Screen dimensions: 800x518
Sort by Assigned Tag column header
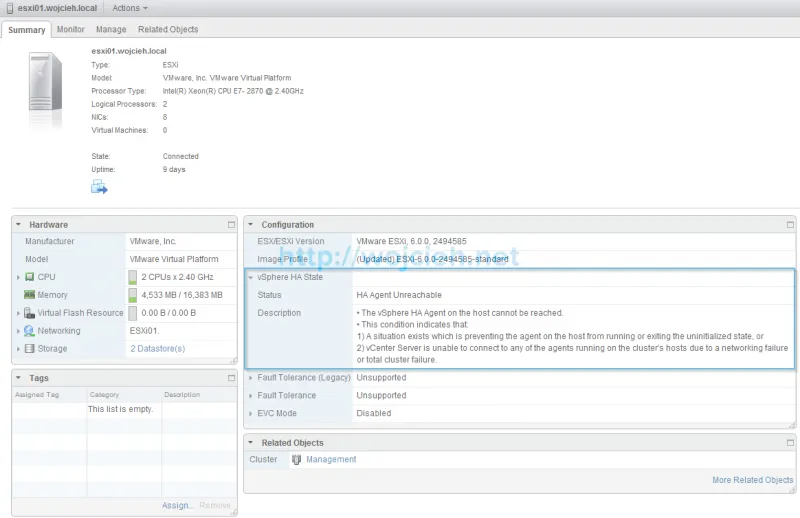coord(49,394)
